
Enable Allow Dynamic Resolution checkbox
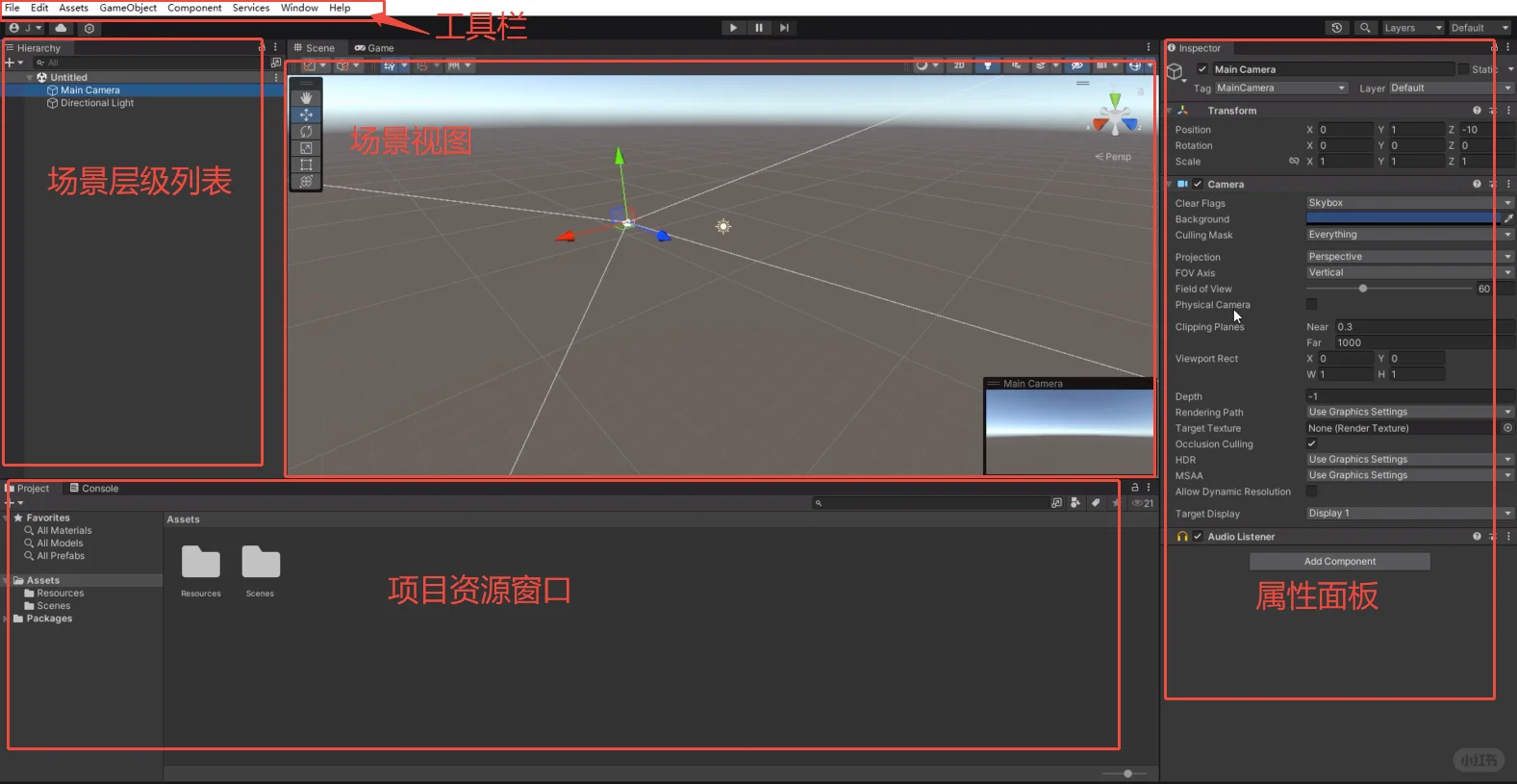coord(1311,491)
